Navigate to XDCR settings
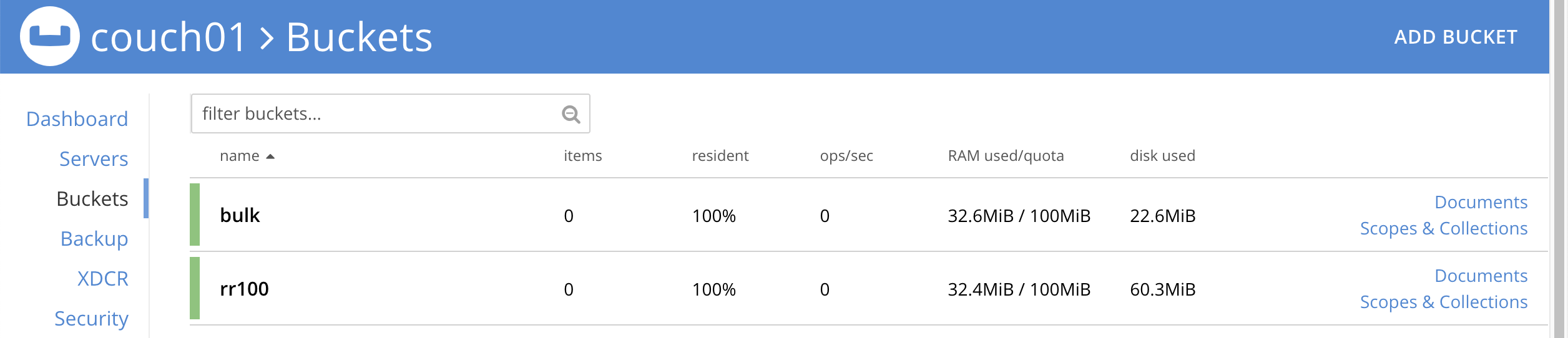This screenshot has width=1568, height=338. (x=102, y=279)
